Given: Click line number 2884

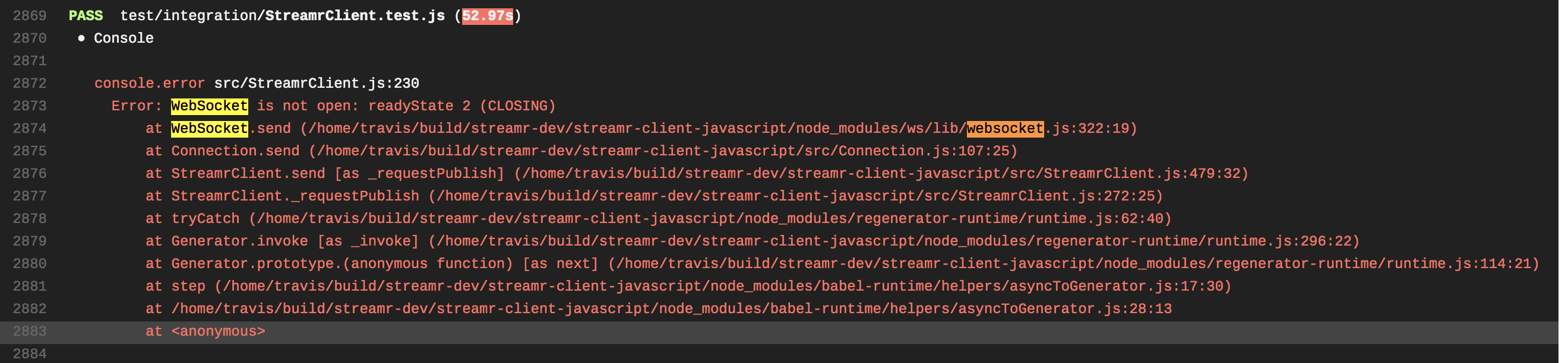Looking at the screenshot, I should 30,354.
